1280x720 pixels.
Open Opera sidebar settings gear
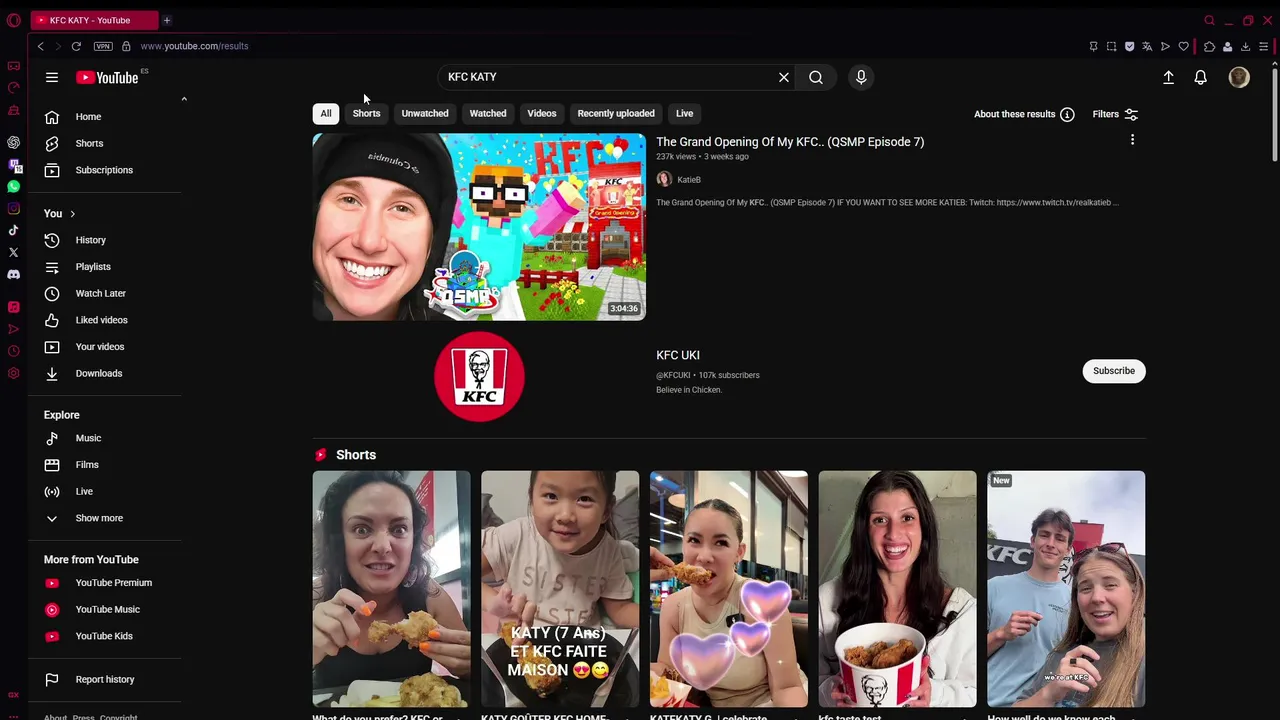pyautogui.click(x=14, y=373)
